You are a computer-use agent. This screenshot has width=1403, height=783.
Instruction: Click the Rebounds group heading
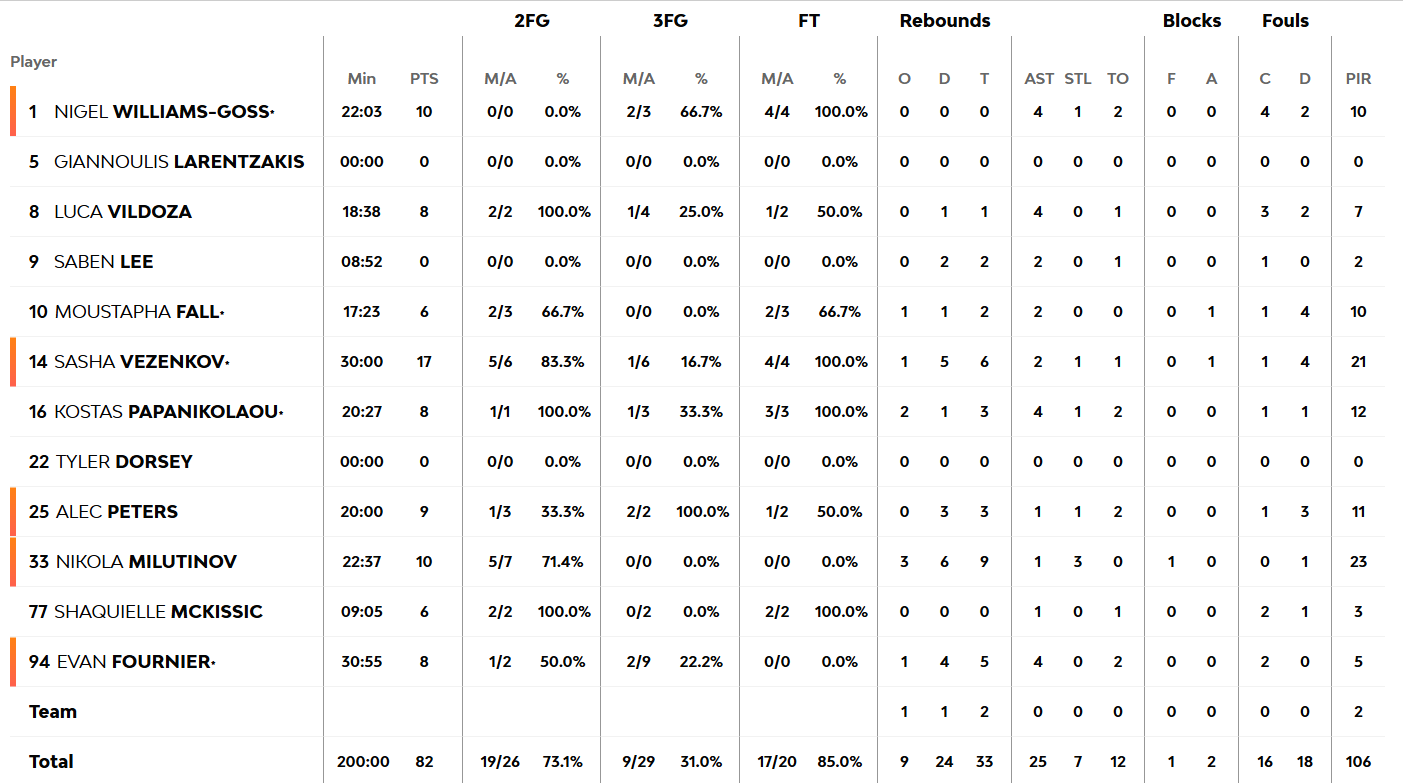[x=945, y=20]
